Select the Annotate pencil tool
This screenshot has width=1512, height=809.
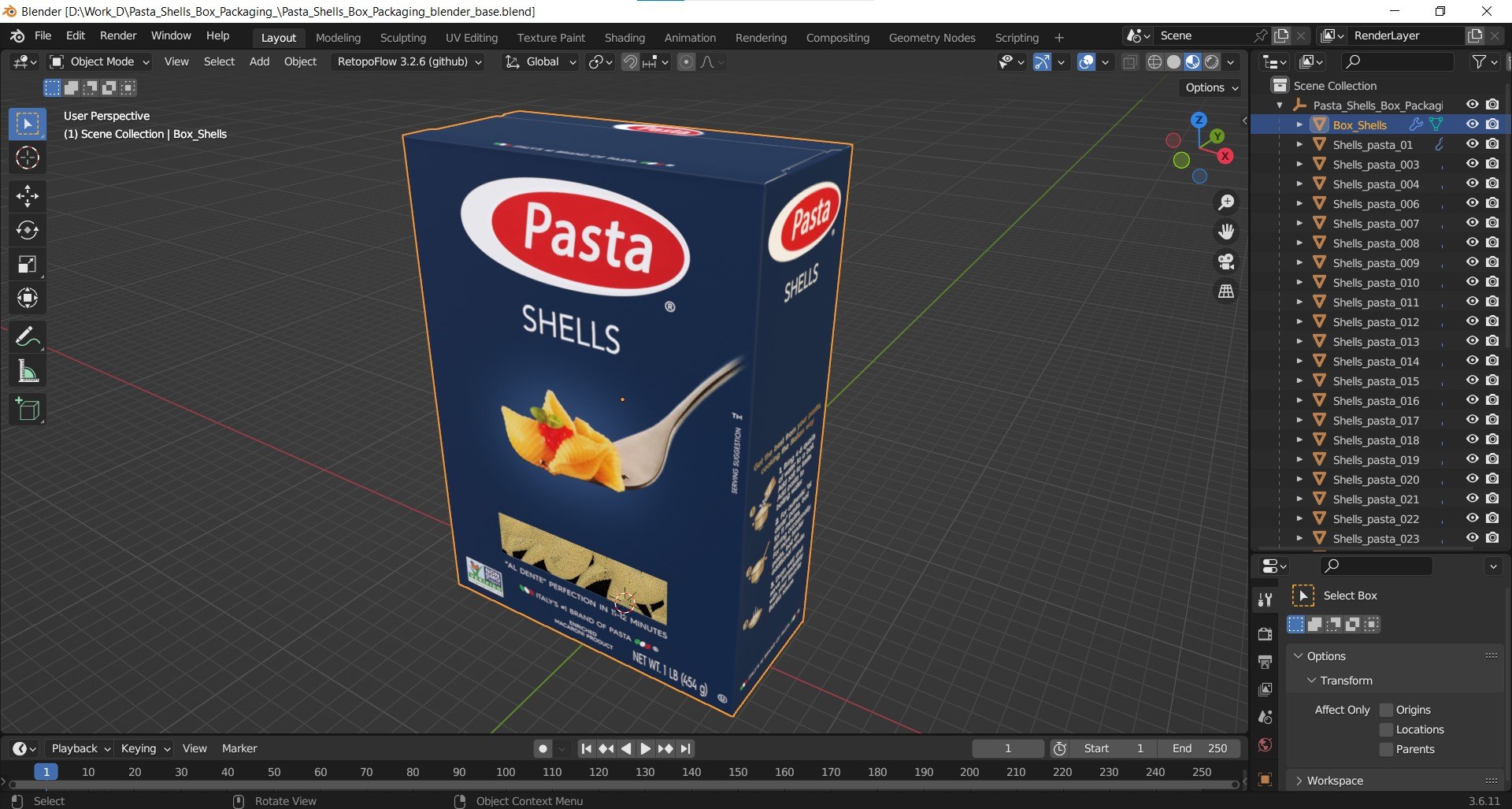click(x=28, y=337)
